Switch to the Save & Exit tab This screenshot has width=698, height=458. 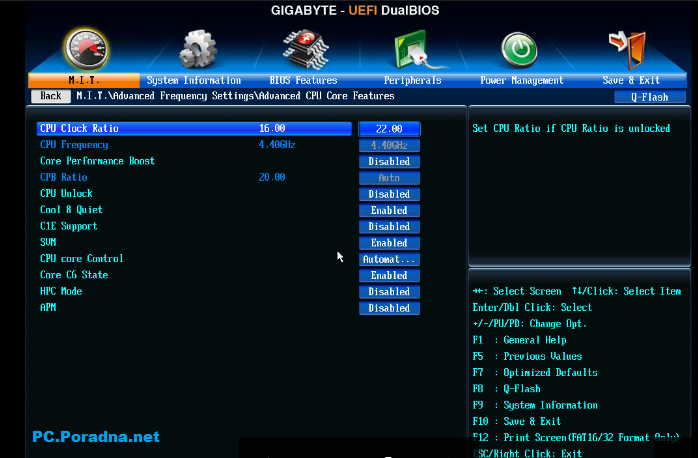[x=631, y=81]
